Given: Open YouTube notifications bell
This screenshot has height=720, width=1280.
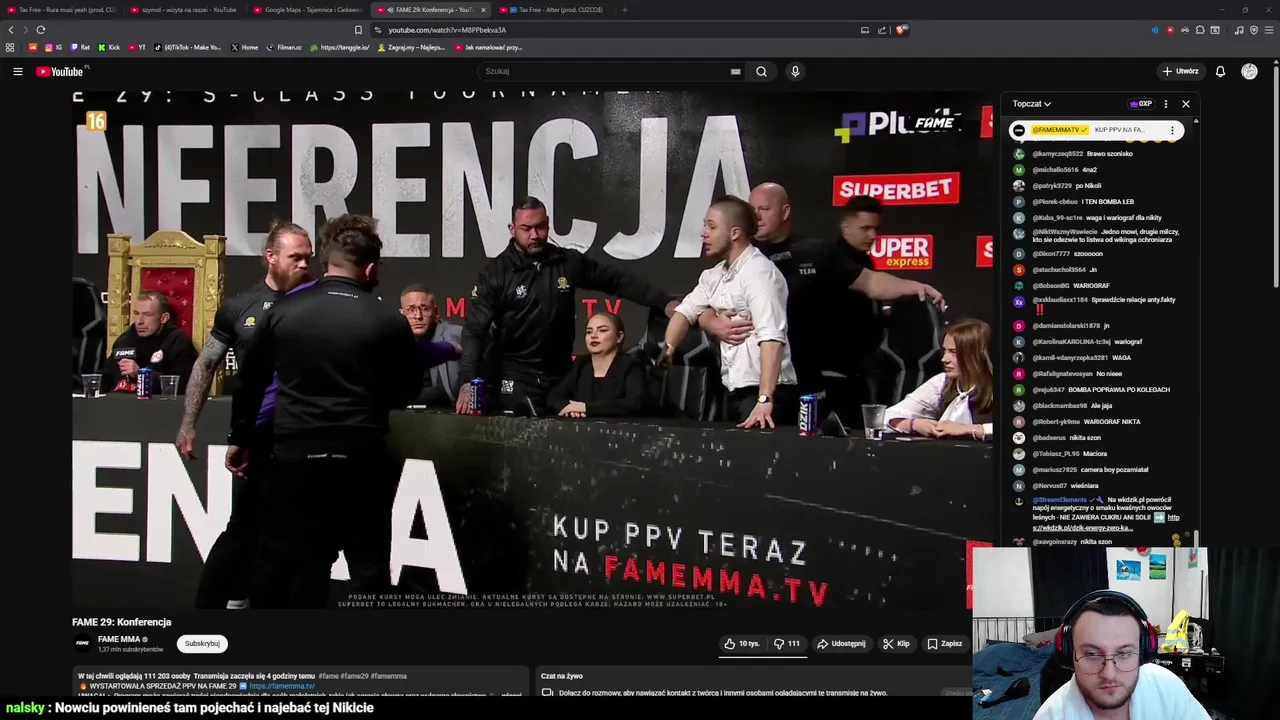Looking at the screenshot, I should click(1220, 71).
